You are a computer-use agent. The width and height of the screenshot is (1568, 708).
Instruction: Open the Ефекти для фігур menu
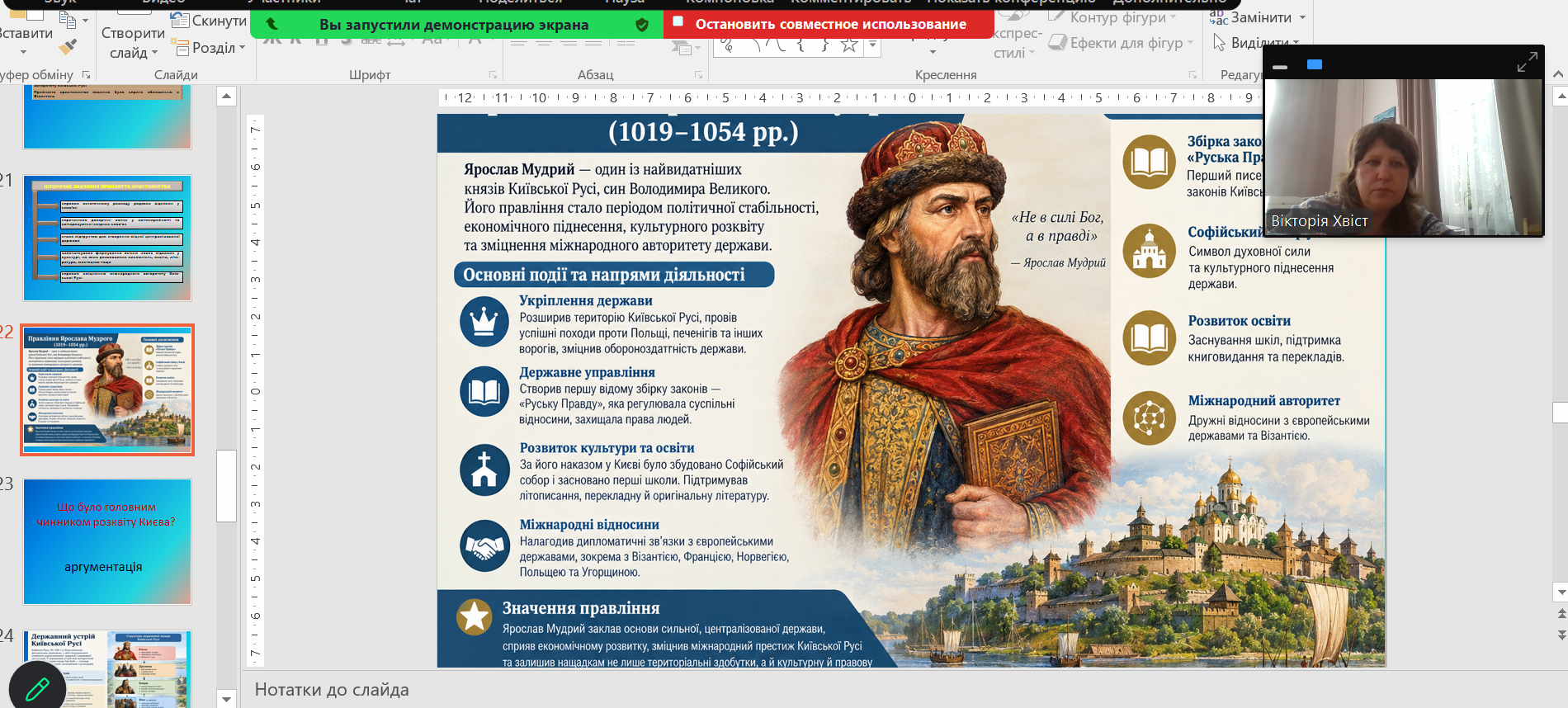tap(1121, 43)
